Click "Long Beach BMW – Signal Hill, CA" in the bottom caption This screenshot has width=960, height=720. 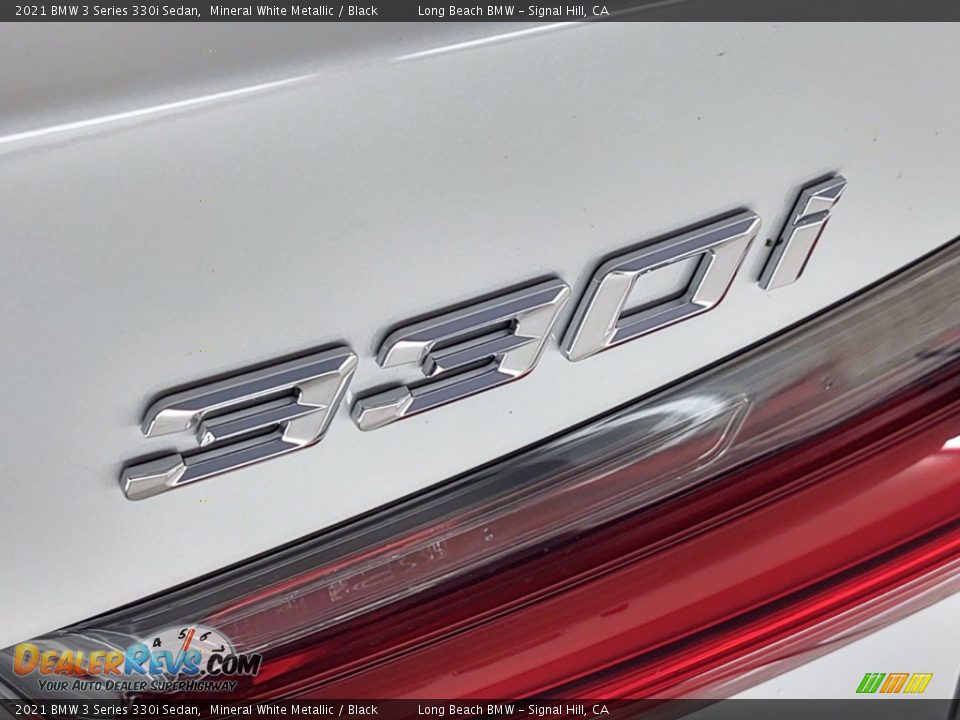coord(513,710)
